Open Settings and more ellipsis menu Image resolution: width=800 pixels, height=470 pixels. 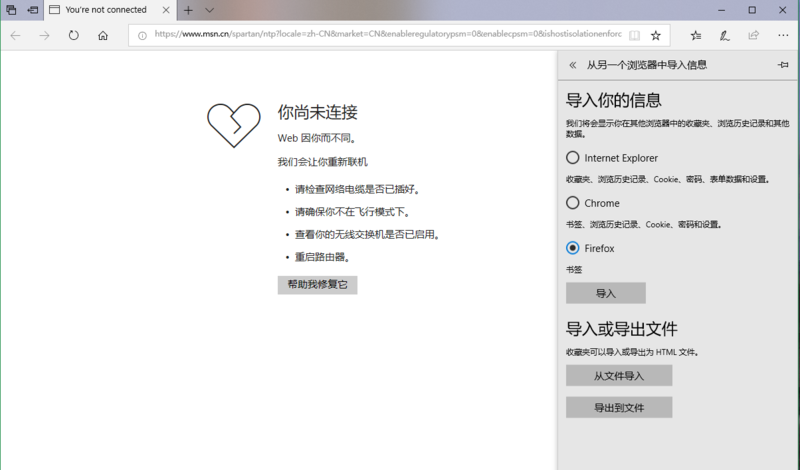pyautogui.click(x=783, y=35)
